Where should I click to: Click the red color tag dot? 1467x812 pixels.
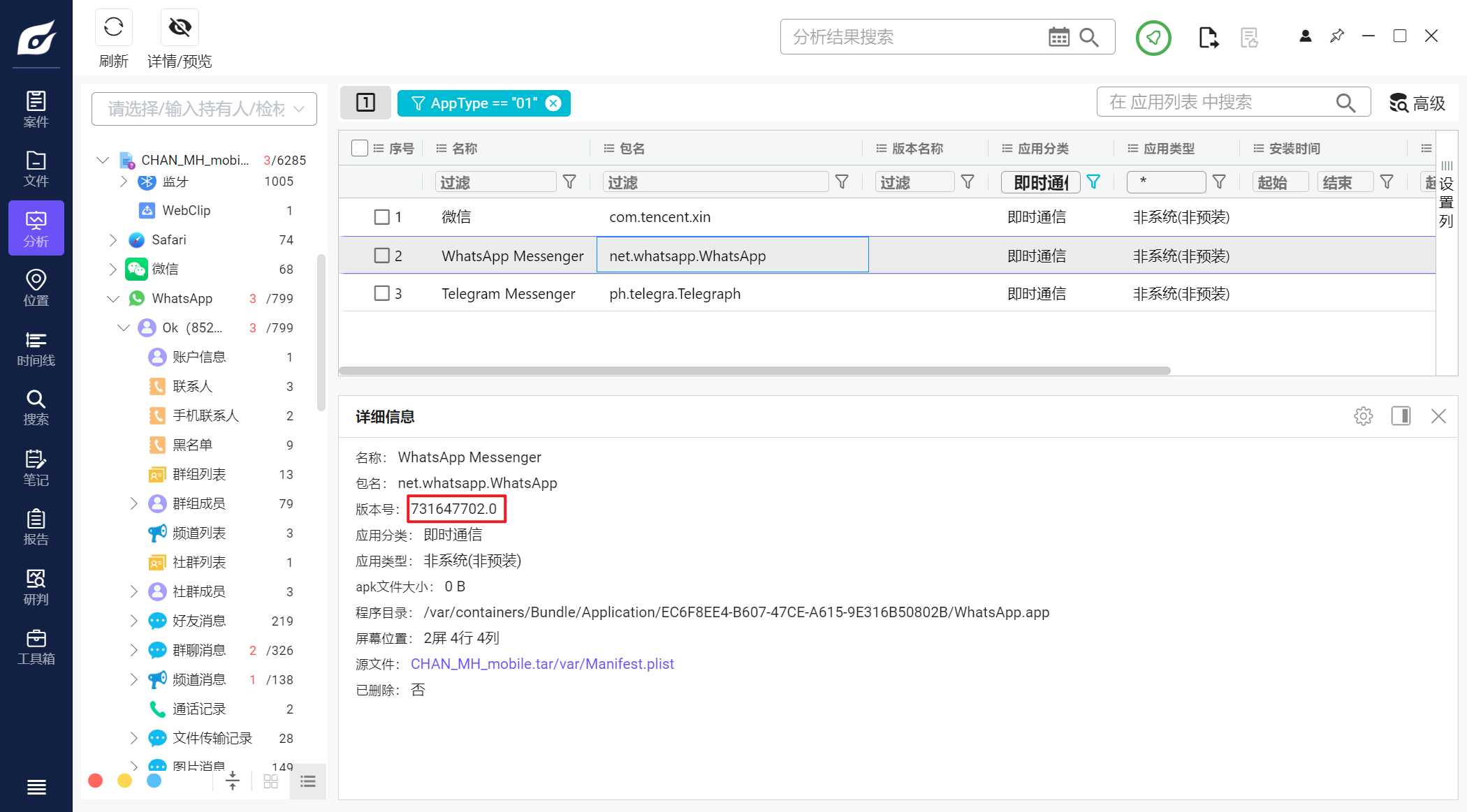pos(96,781)
